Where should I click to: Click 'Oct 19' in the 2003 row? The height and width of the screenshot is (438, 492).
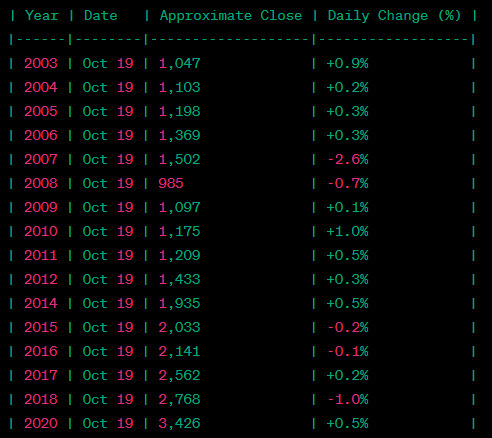108,63
